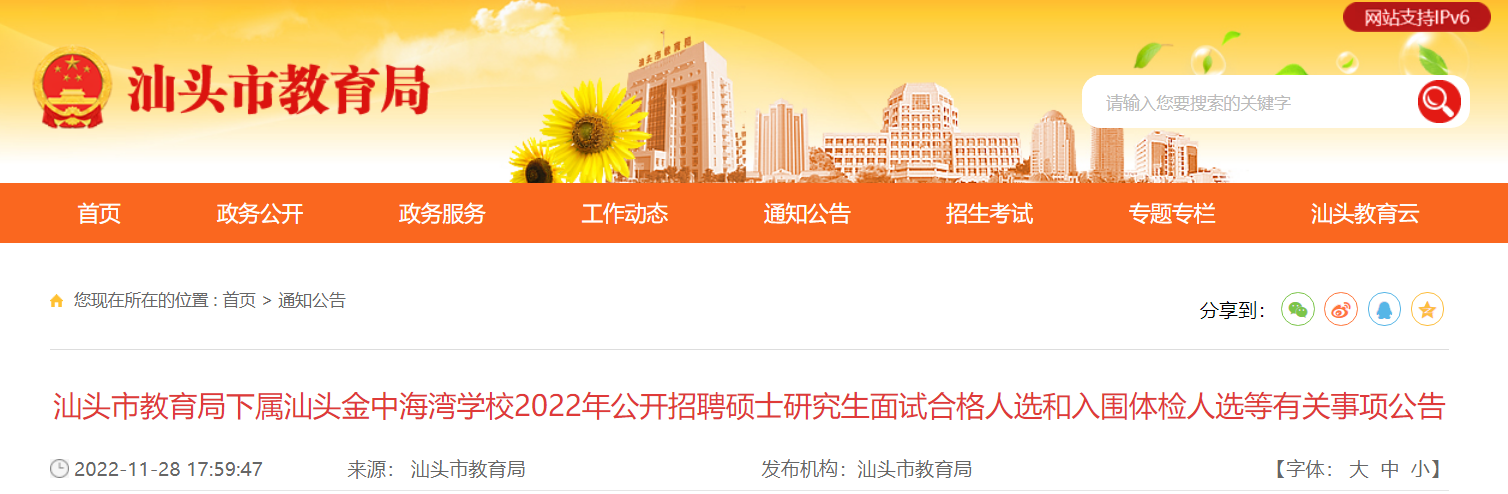Click the 通知公告 breadcrumb link
This screenshot has width=1508, height=494.
pyautogui.click(x=312, y=300)
